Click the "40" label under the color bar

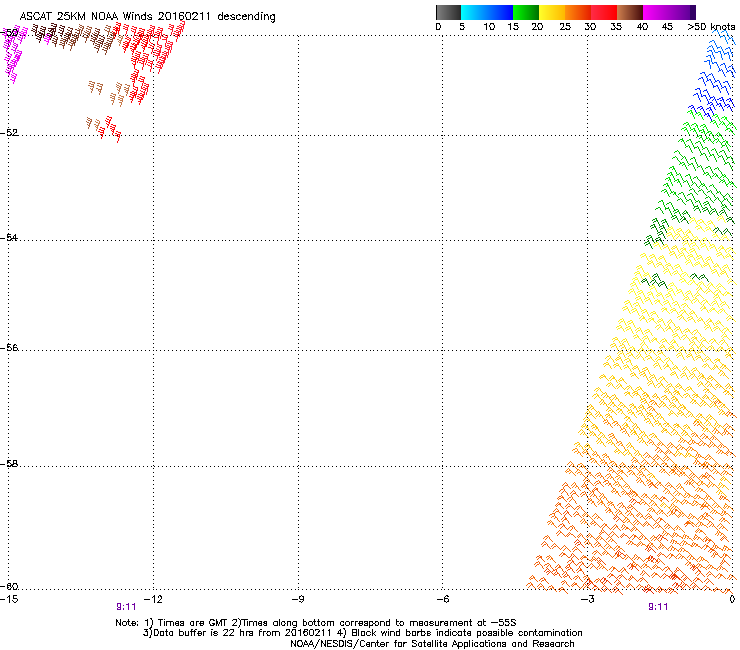tap(642, 27)
